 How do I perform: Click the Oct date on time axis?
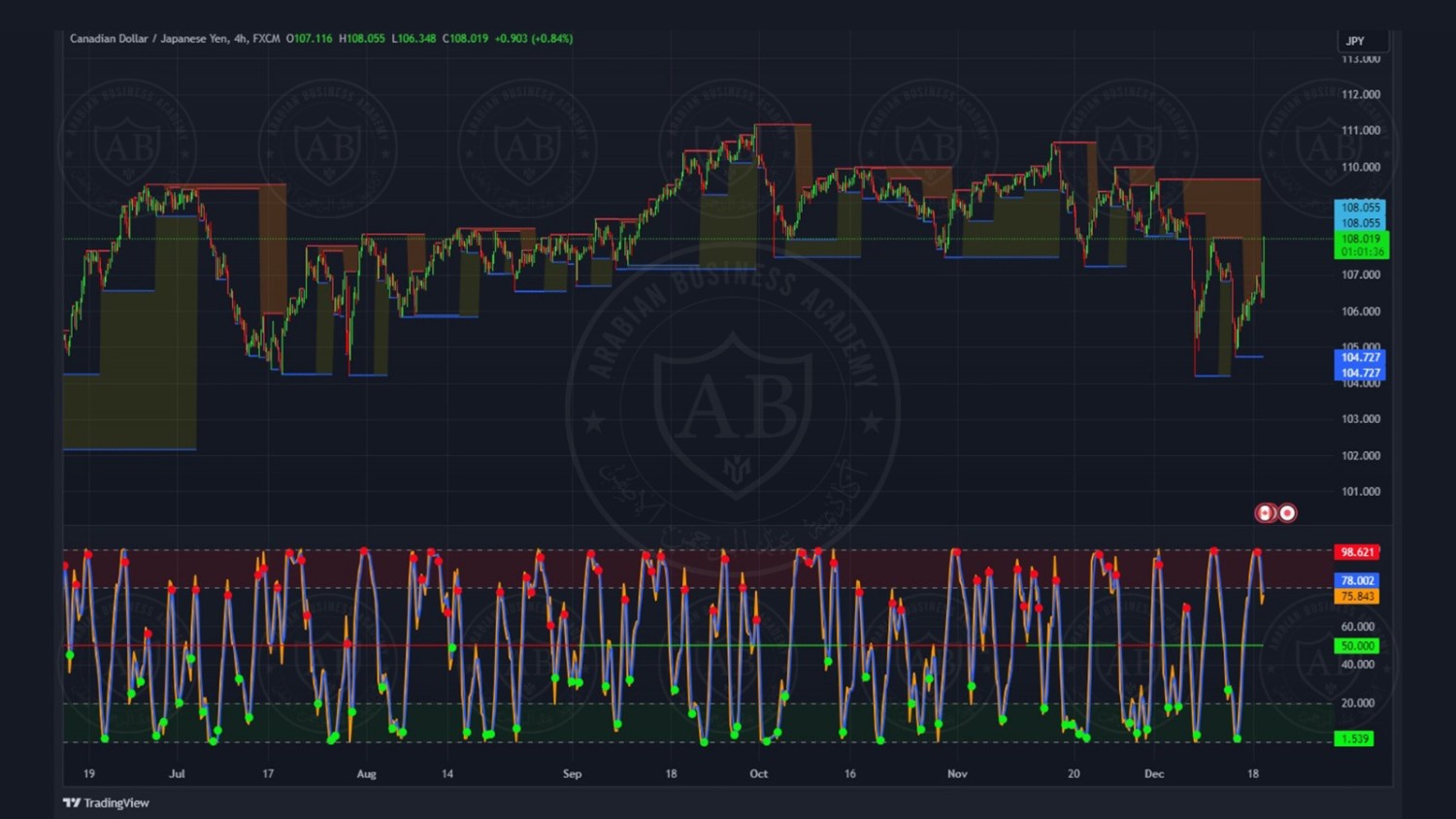758,773
